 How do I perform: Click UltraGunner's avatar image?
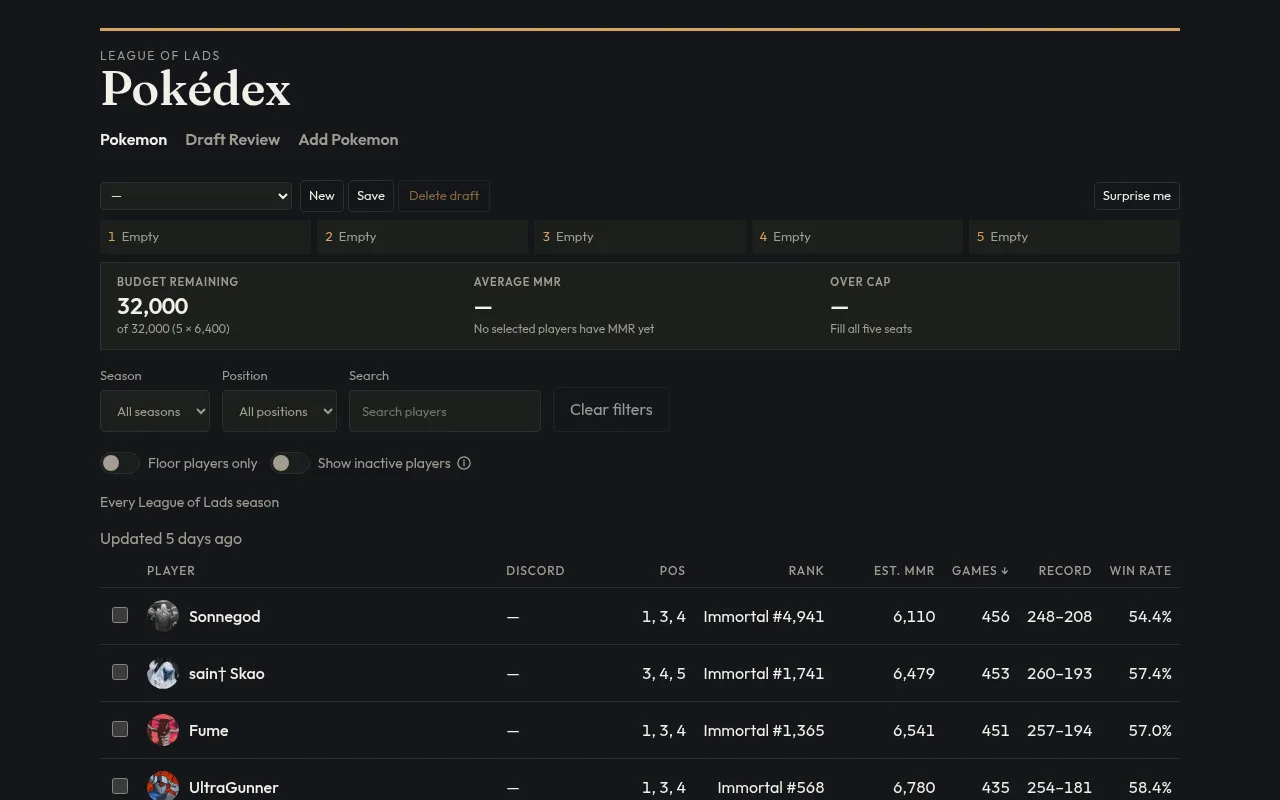click(x=163, y=787)
